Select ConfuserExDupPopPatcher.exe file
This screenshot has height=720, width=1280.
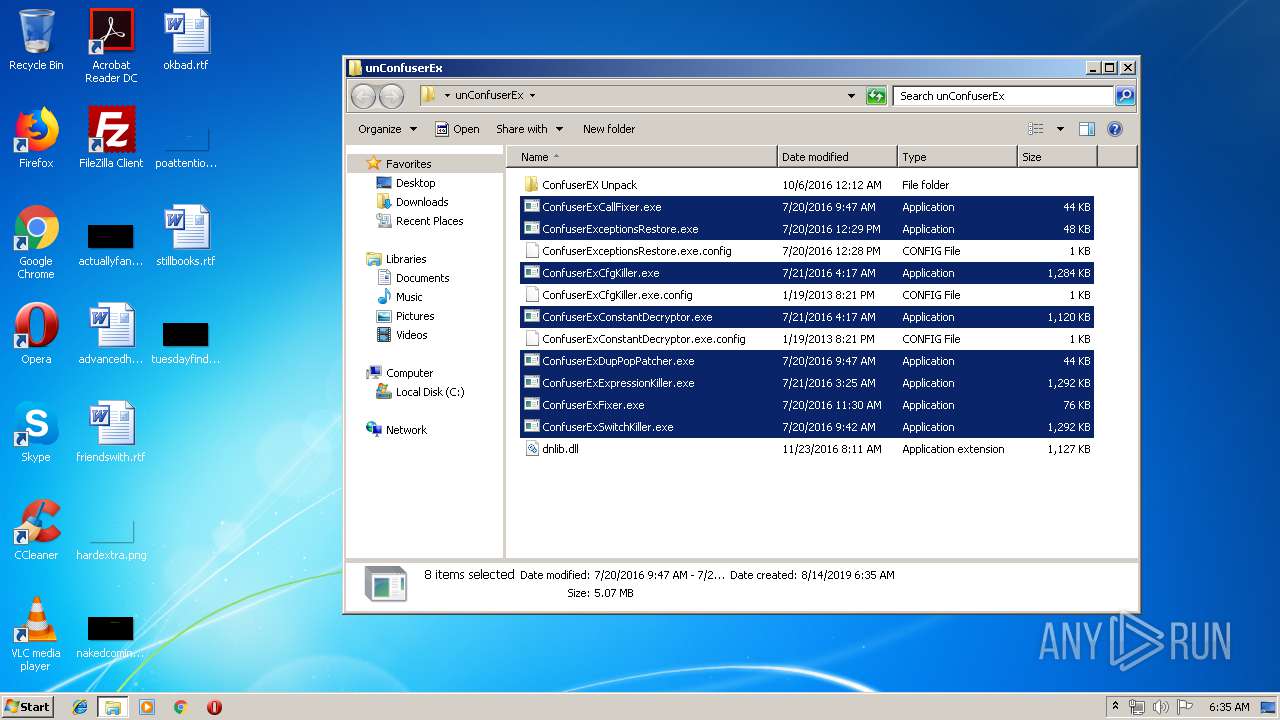pyautogui.click(x=806, y=361)
